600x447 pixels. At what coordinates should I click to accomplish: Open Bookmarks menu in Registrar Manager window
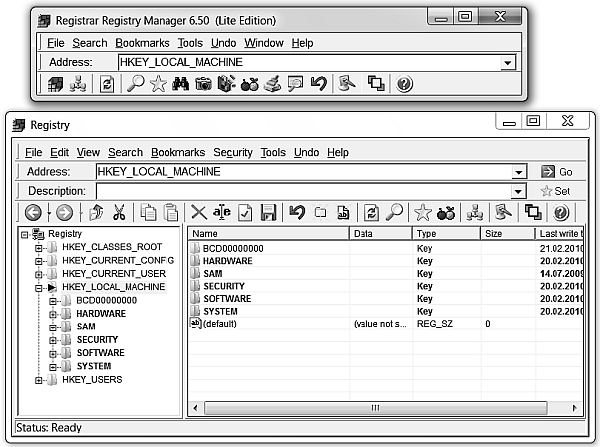coord(142,43)
